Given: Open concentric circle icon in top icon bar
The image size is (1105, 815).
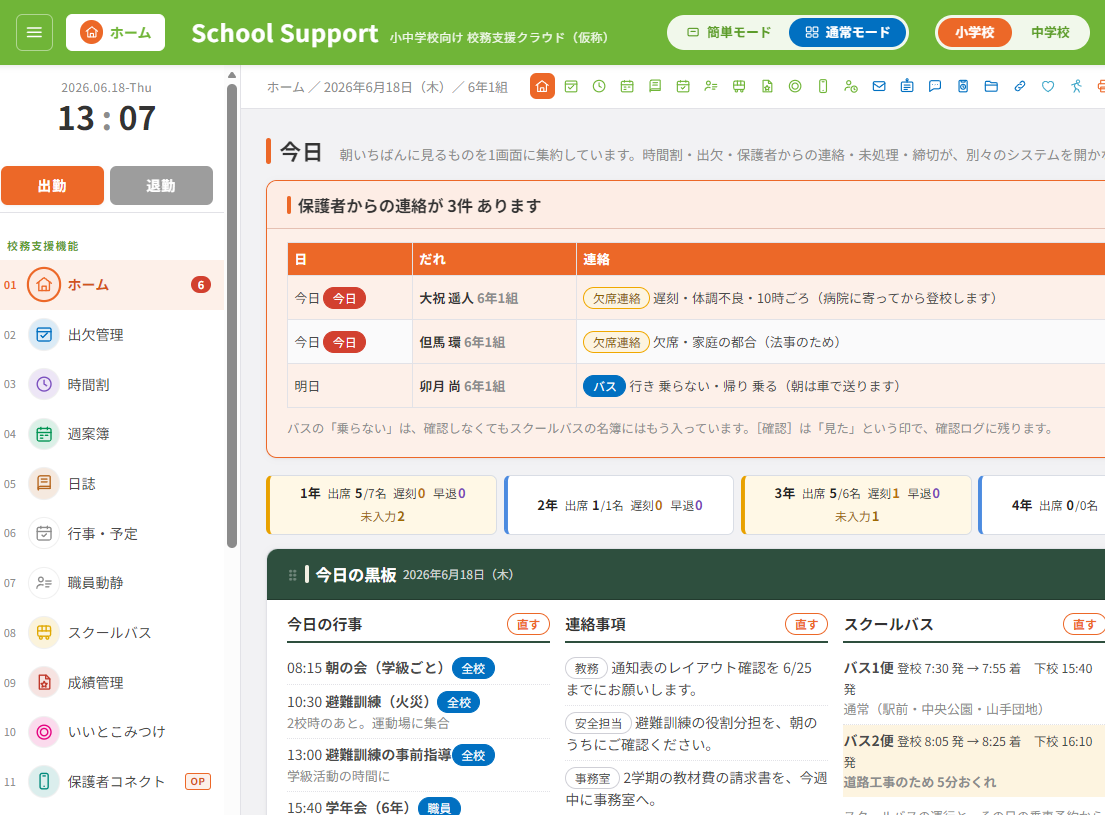Looking at the screenshot, I should 795,86.
